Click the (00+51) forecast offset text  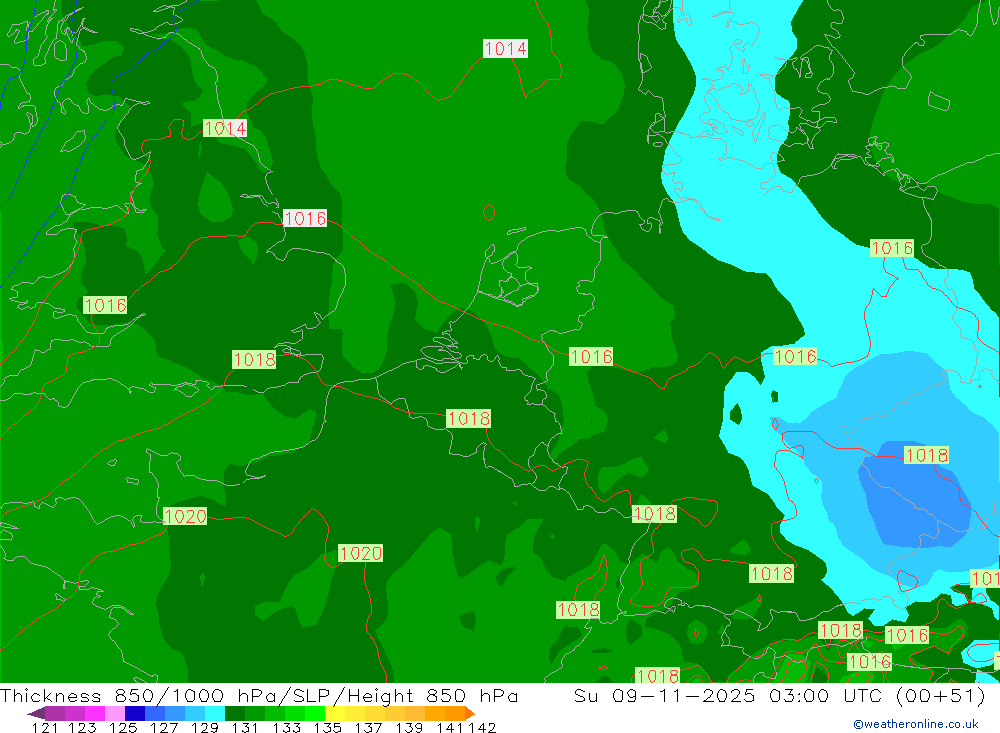940,696
